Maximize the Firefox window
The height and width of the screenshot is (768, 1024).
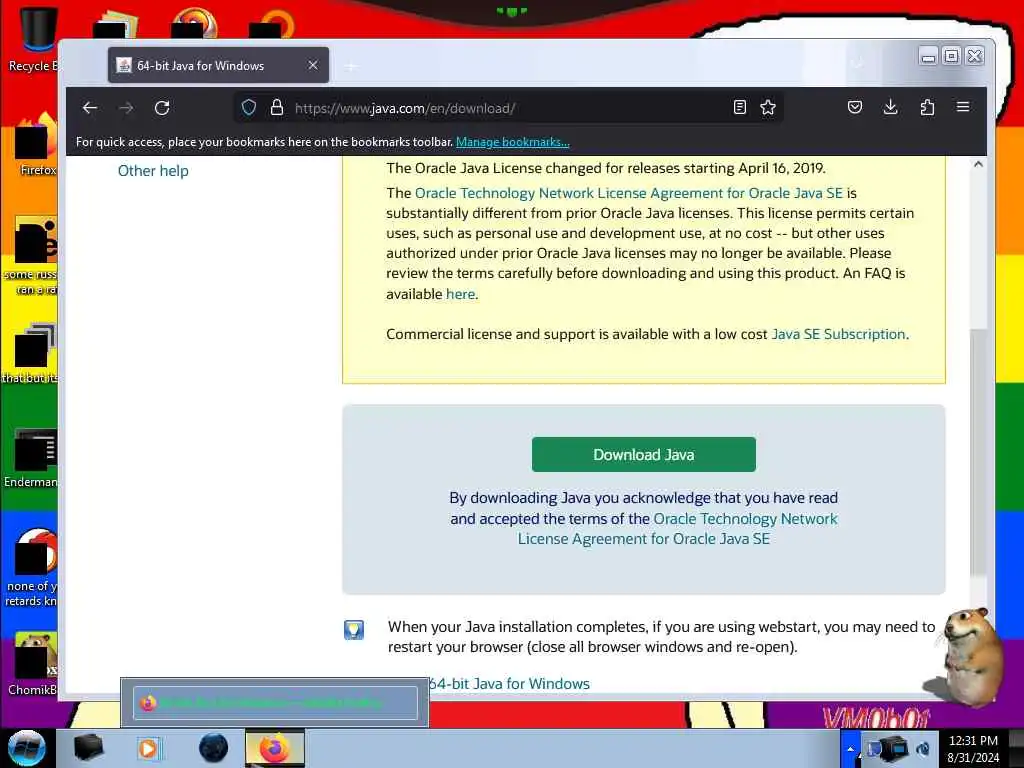[952, 56]
